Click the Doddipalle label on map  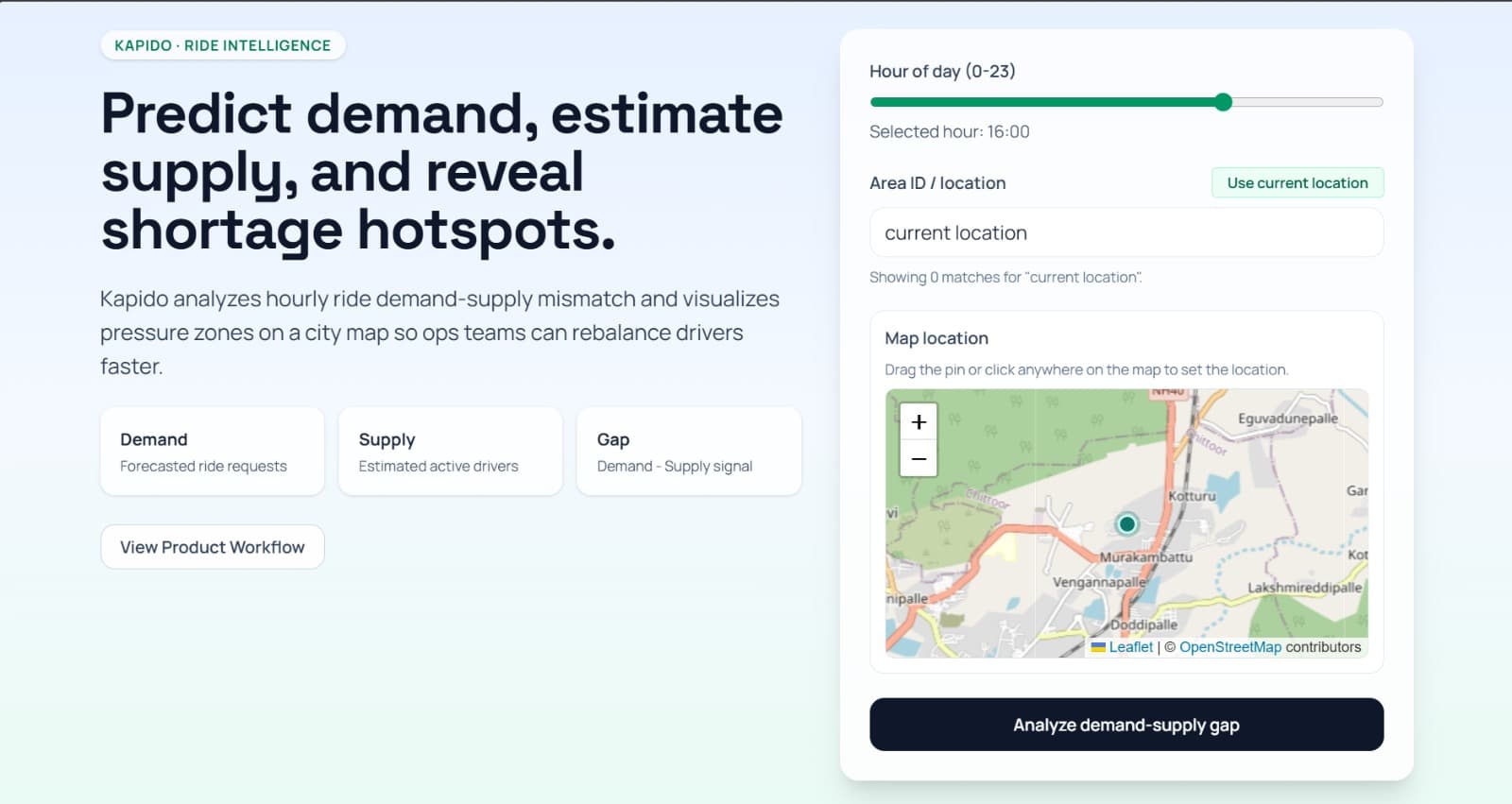(x=1143, y=624)
